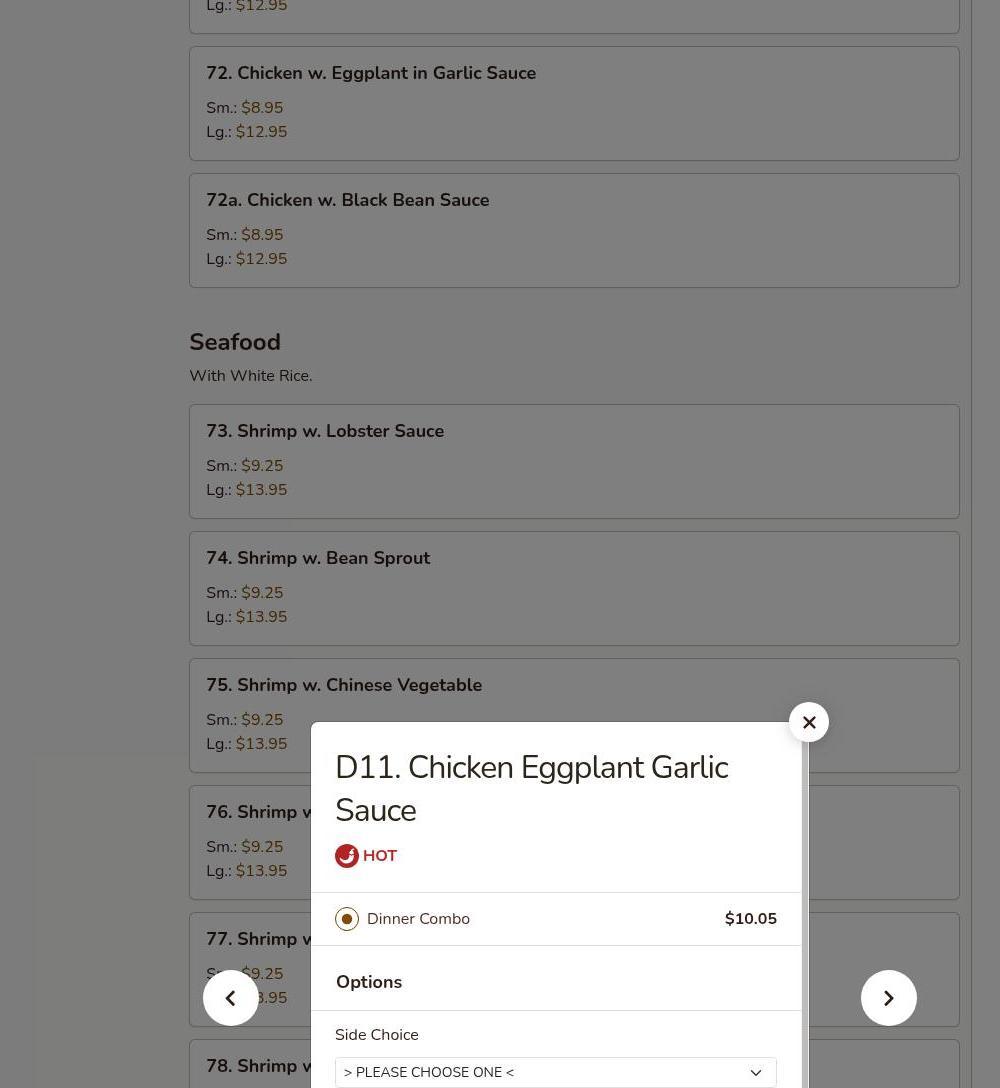Select 73. Shrimp w. Lobster Sauce

coord(574,461)
